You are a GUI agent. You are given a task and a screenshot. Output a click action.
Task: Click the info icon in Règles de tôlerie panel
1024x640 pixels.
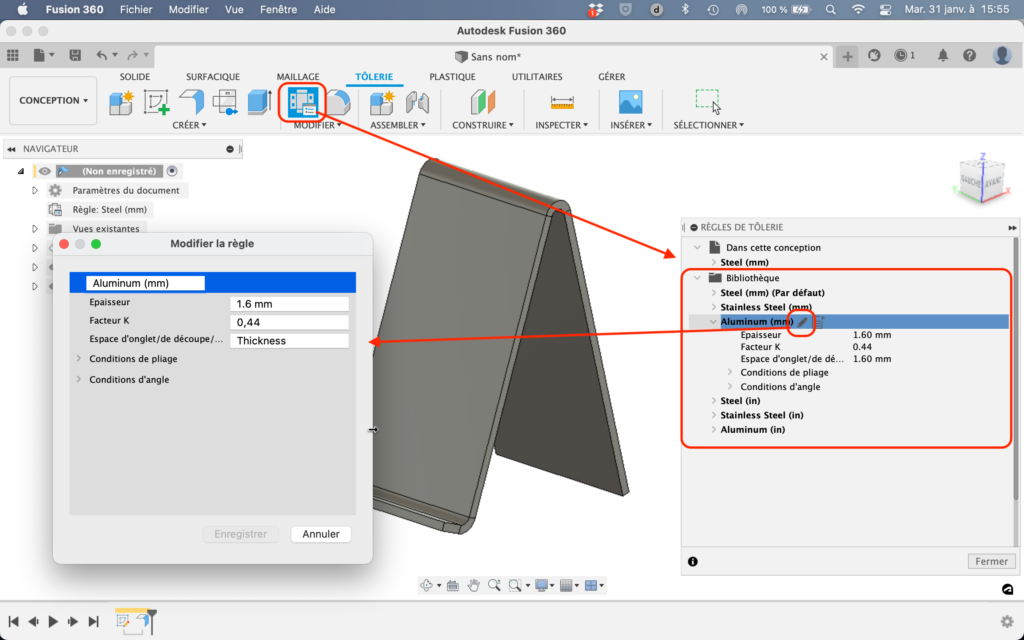(x=693, y=562)
